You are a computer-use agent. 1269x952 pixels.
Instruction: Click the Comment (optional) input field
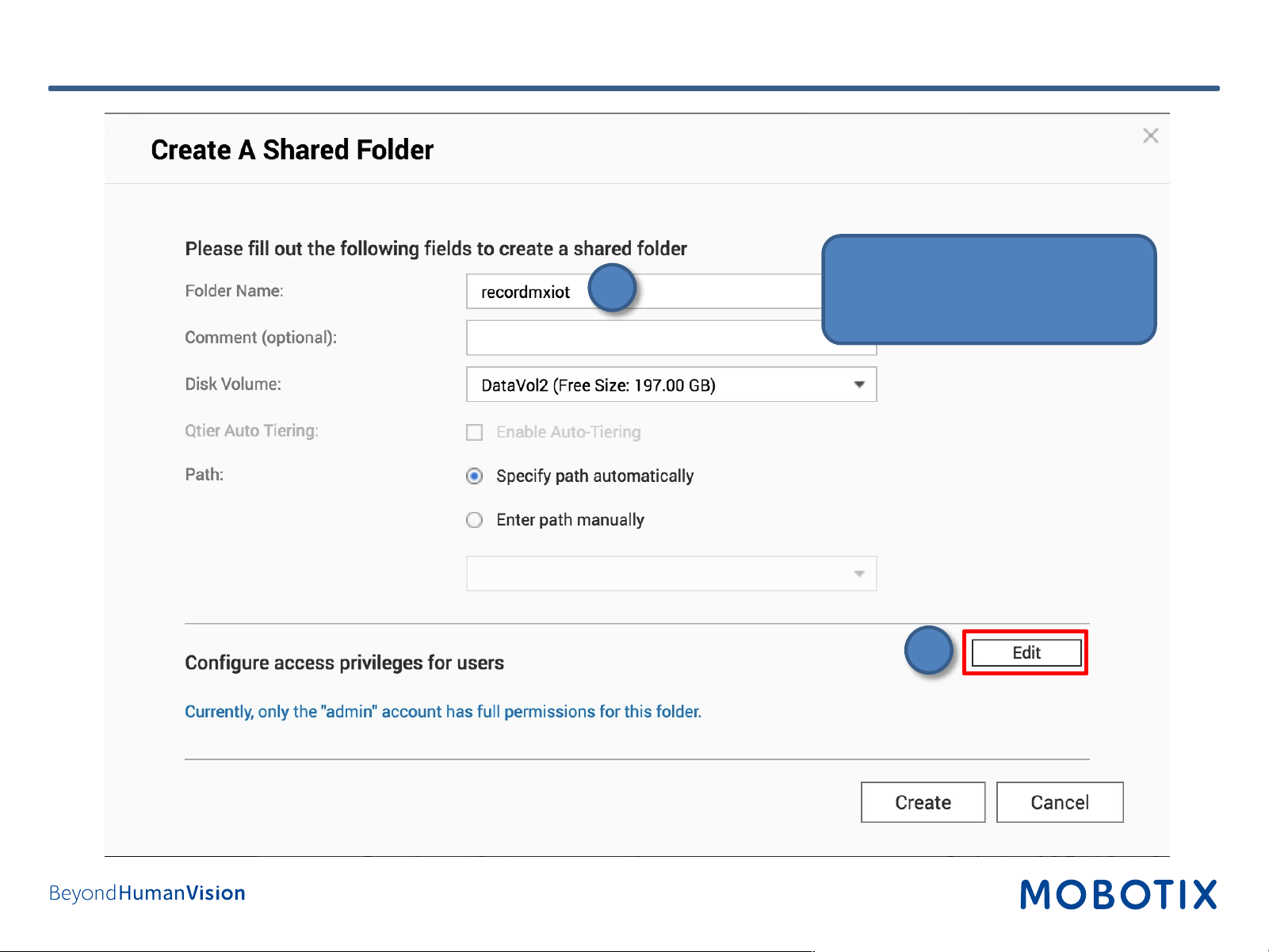coord(671,338)
